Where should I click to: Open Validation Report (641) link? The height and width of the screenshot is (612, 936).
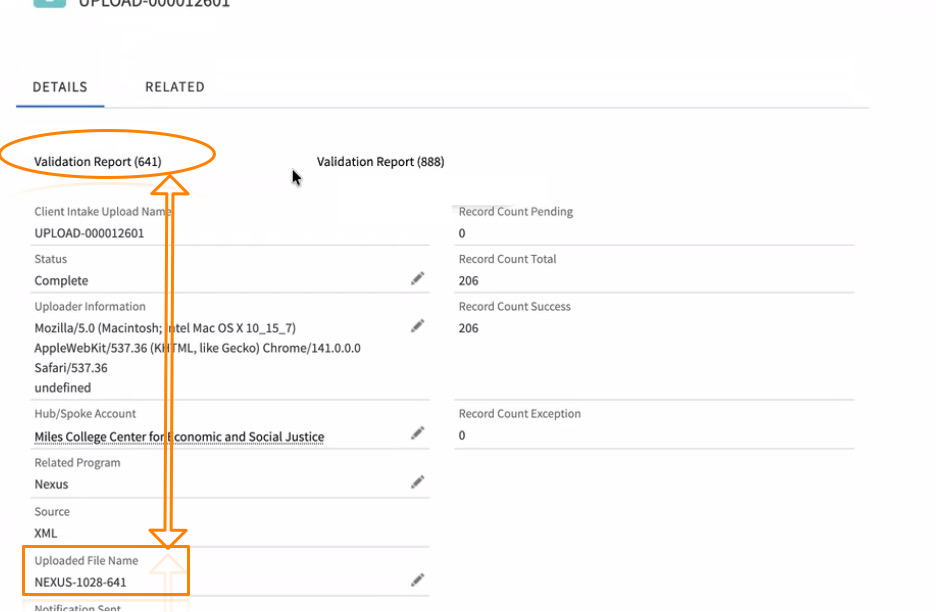click(98, 162)
